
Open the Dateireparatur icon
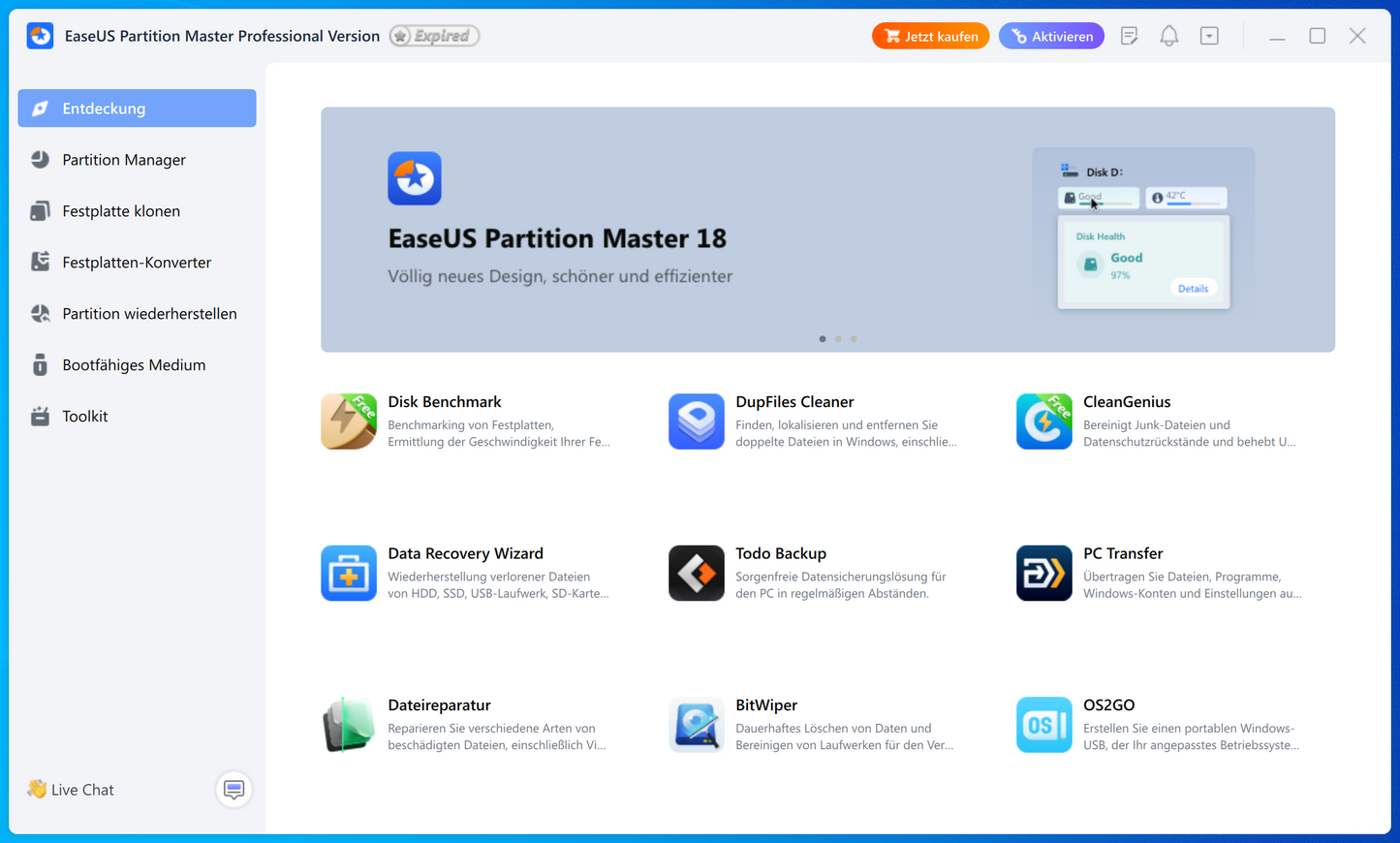(x=349, y=725)
